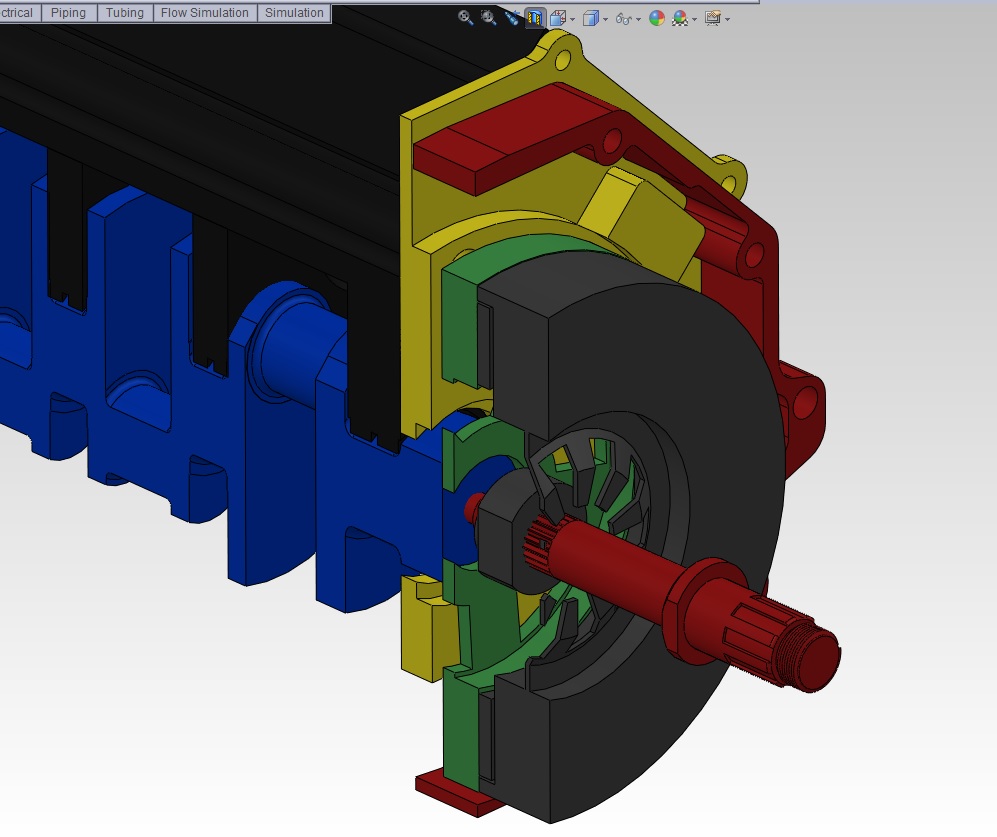Toggle the Section View button
This screenshot has width=997, height=837.
(x=535, y=18)
